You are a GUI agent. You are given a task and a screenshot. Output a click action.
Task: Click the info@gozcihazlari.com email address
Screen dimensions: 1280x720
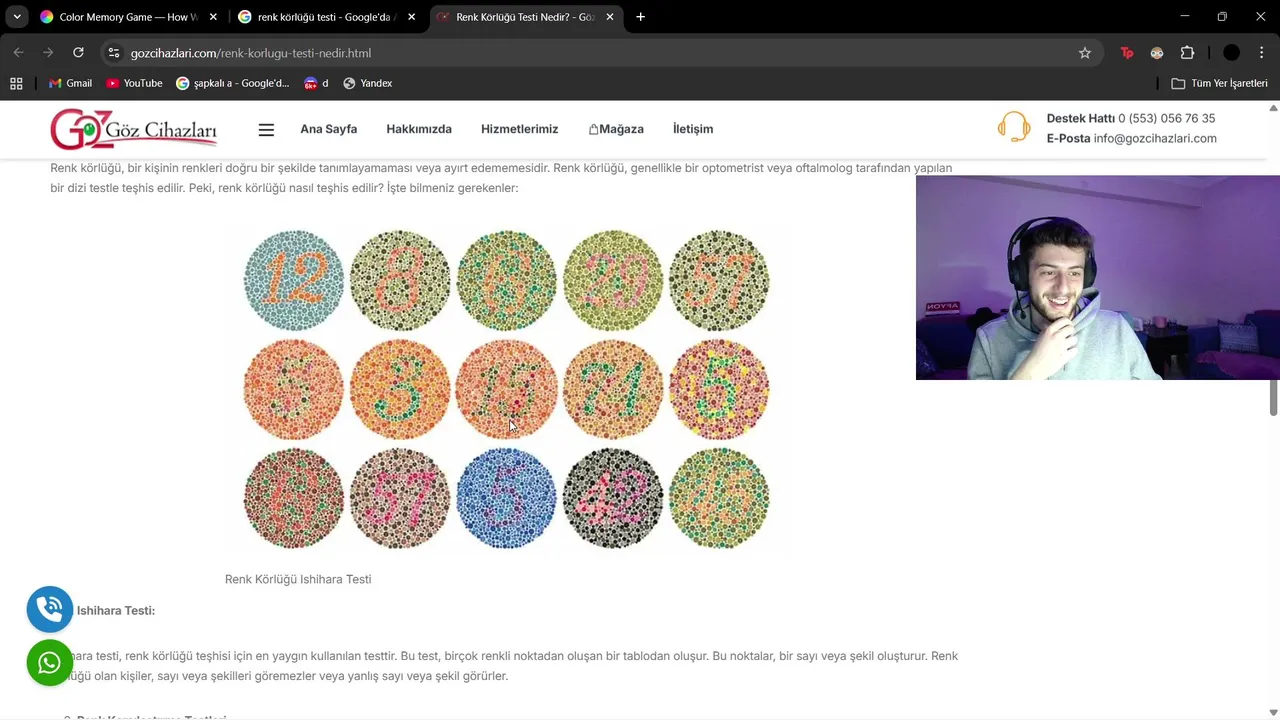pyautogui.click(x=1155, y=138)
